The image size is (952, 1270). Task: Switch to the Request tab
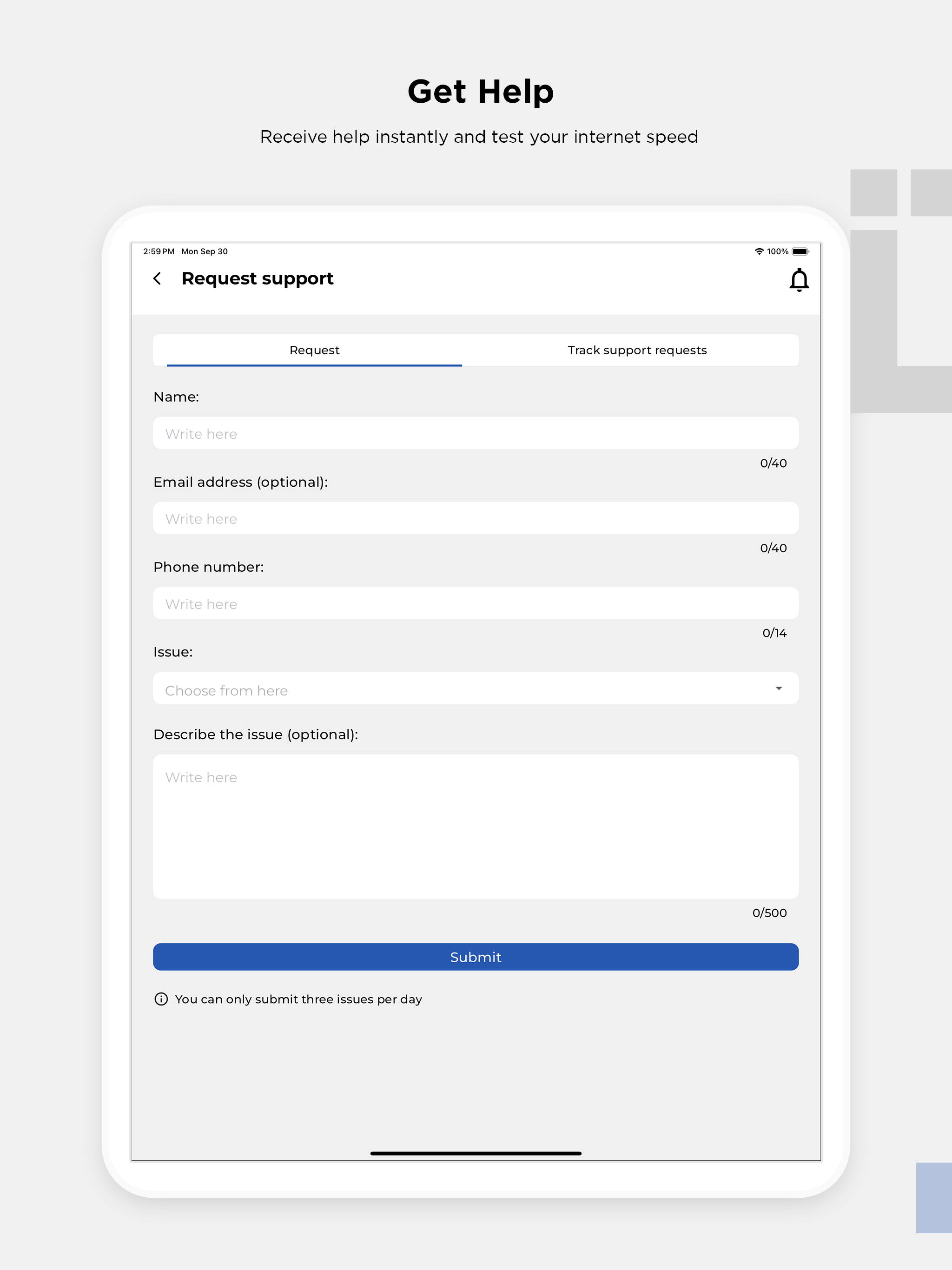(x=314, y=350)
